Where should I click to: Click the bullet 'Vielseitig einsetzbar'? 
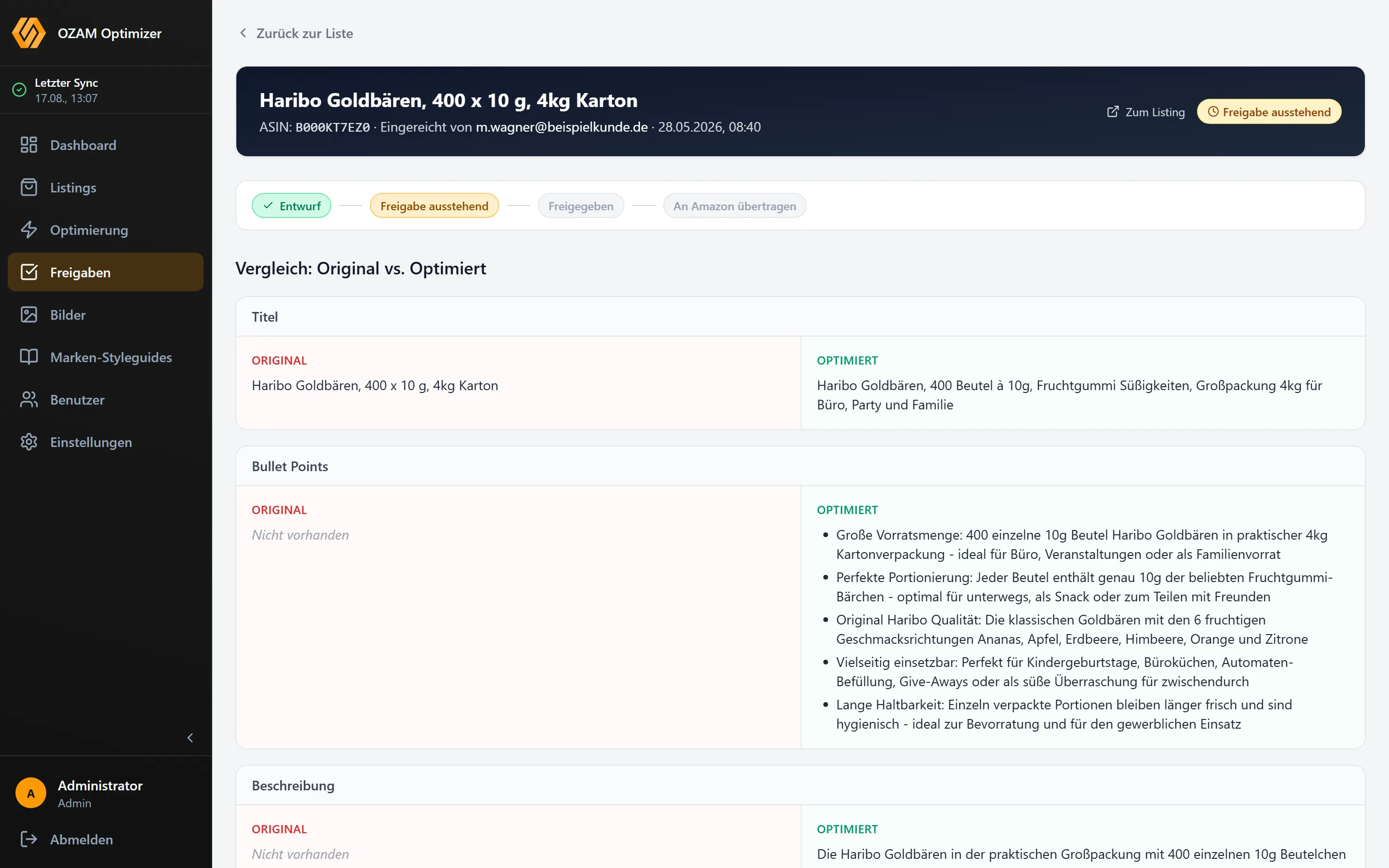click(x=1065, y=672)
